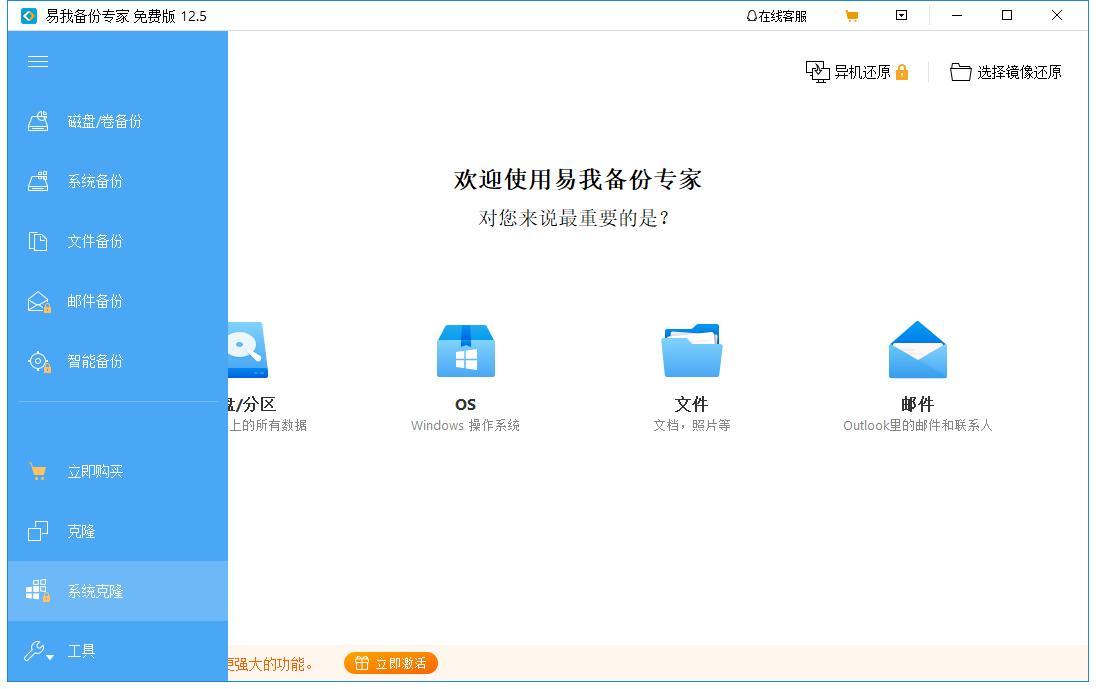
Task: Open 在线客服 customer support
Action: coord(778,15)
